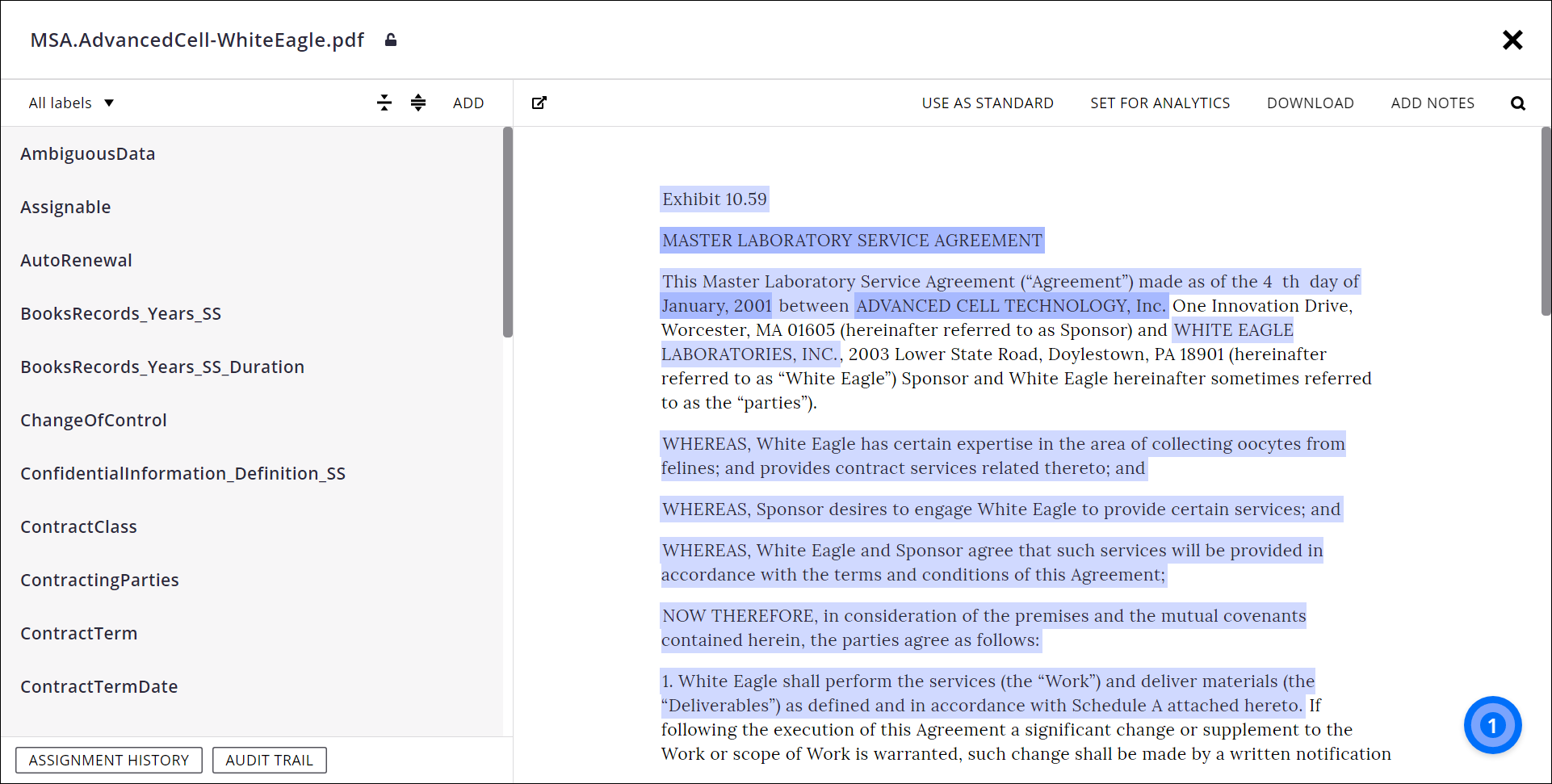Select SET FOR ANALYTICS
The width and height of the screenshot is (1552, 784).
[x=1160, y=103]
